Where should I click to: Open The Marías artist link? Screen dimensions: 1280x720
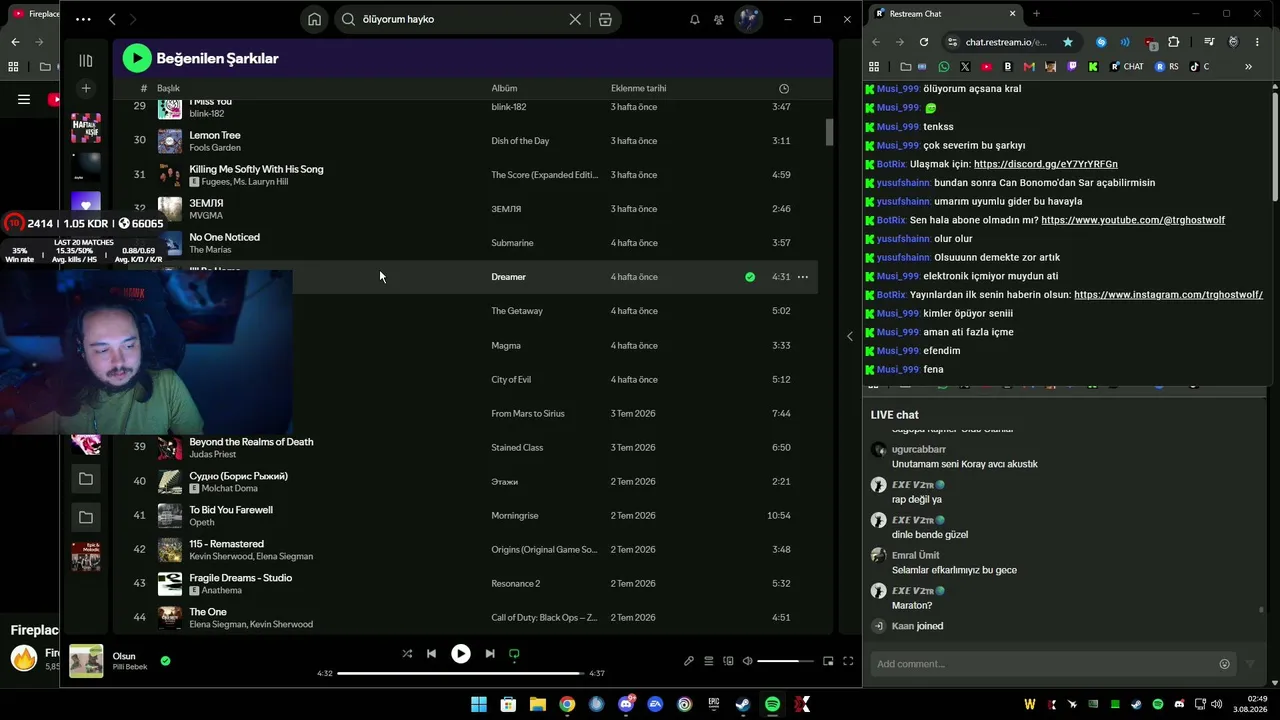tap(211, 250)
